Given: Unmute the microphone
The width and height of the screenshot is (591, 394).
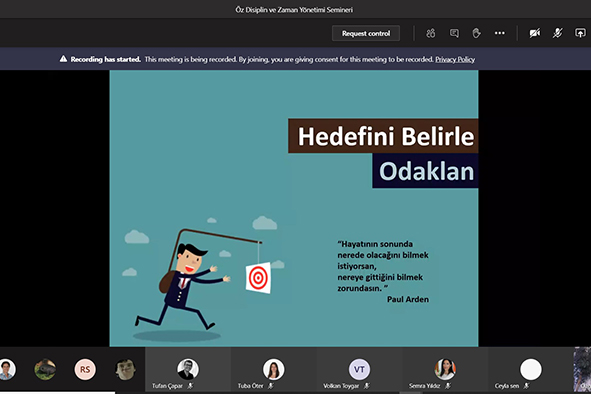Looking at the screenshot, I should (557, 33).
